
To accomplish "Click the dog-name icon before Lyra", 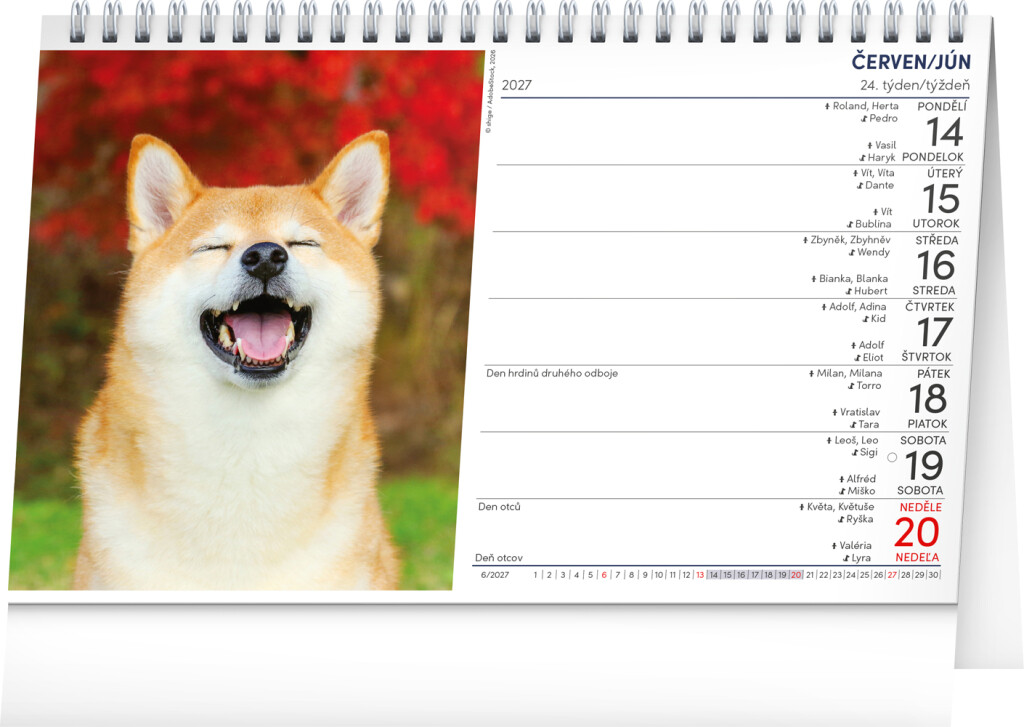I will [x=846, y=558].
